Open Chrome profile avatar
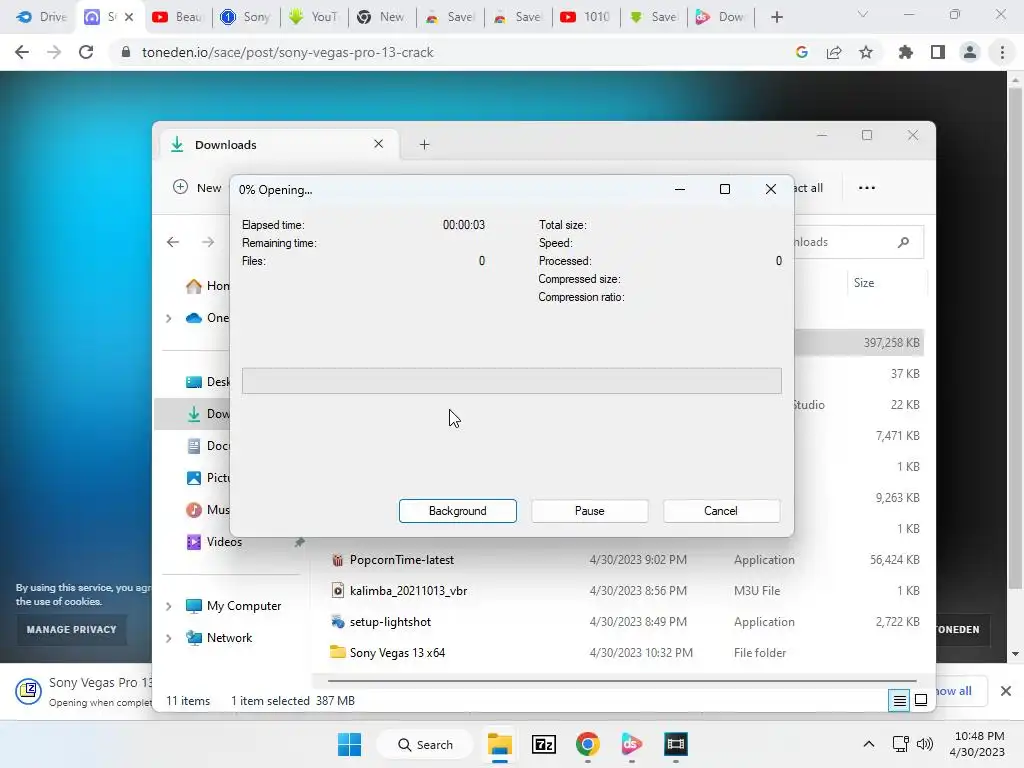Viewport: 1024px width, 768px height. [970, 52]
